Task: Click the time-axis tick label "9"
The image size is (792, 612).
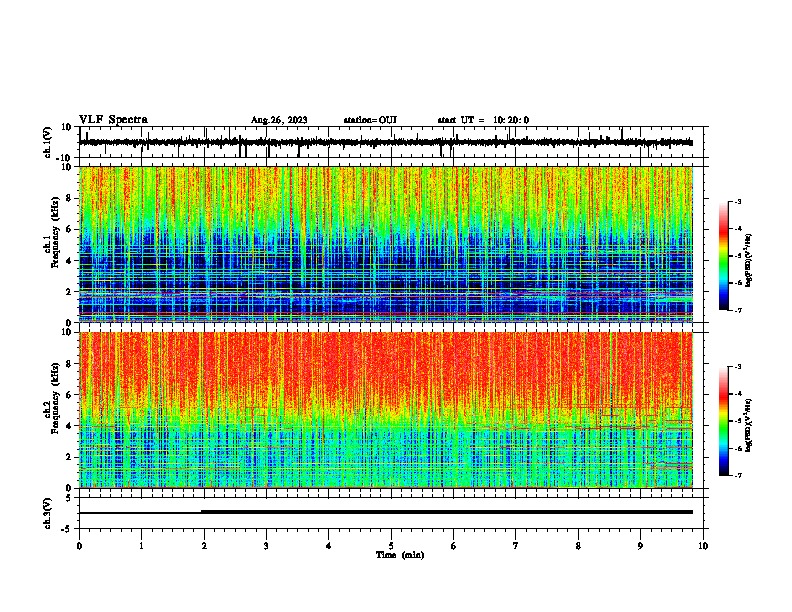Action: click(640, 546)
